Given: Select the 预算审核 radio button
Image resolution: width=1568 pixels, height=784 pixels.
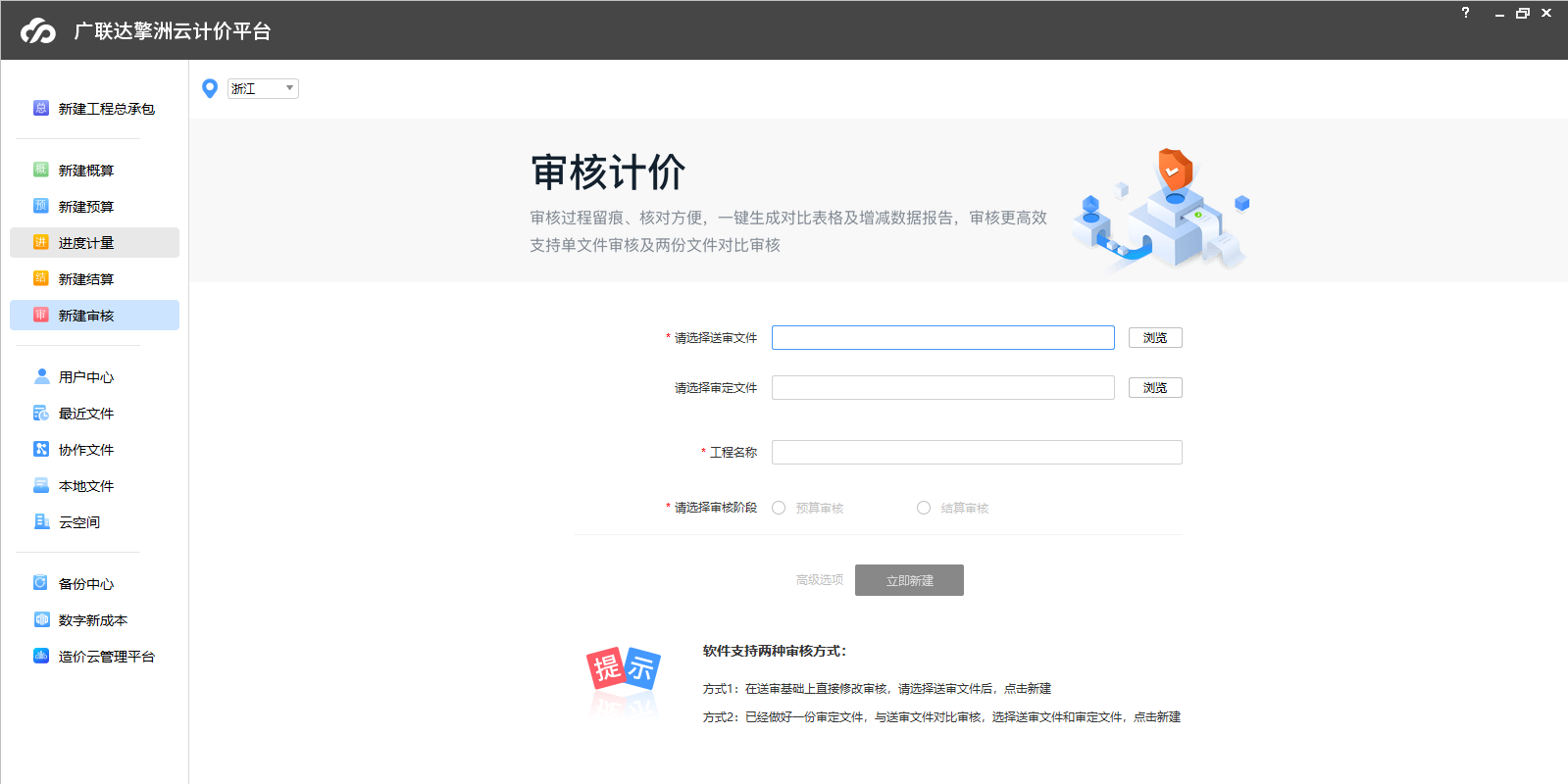Looking at the screenshot, I should [x=779, y=508].
